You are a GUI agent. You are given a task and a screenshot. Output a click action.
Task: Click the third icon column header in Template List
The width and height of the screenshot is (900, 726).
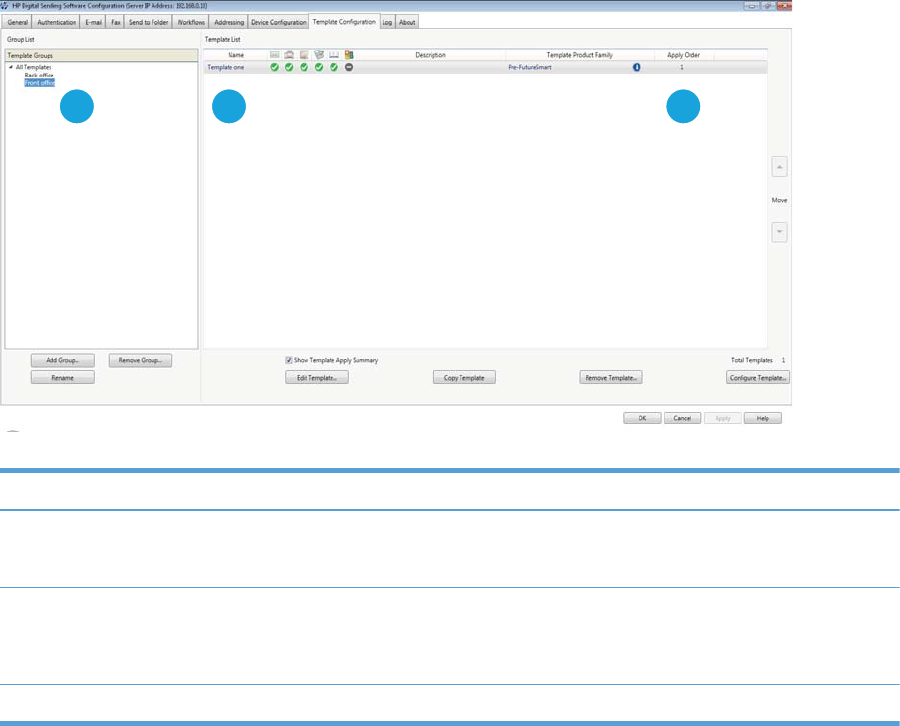pos(304,55)
